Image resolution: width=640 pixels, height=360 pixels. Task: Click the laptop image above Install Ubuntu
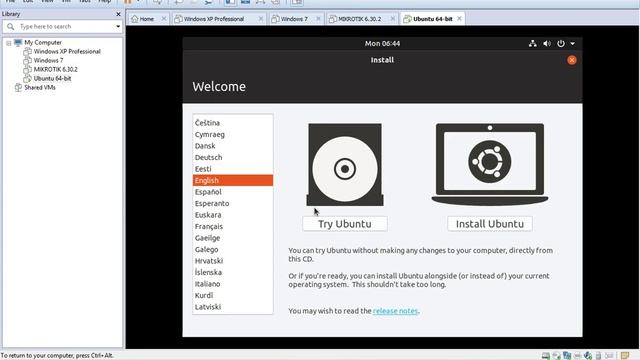[490, 164]
